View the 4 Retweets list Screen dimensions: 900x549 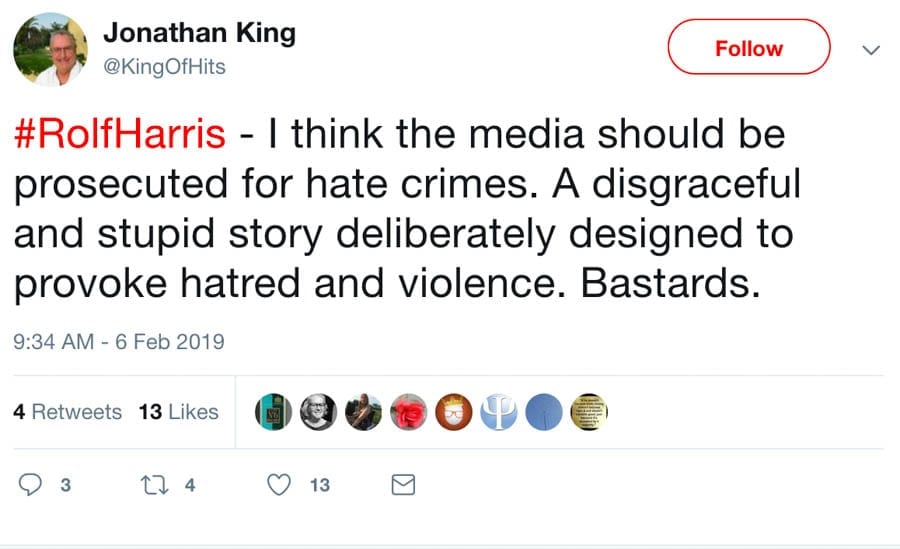68,412
